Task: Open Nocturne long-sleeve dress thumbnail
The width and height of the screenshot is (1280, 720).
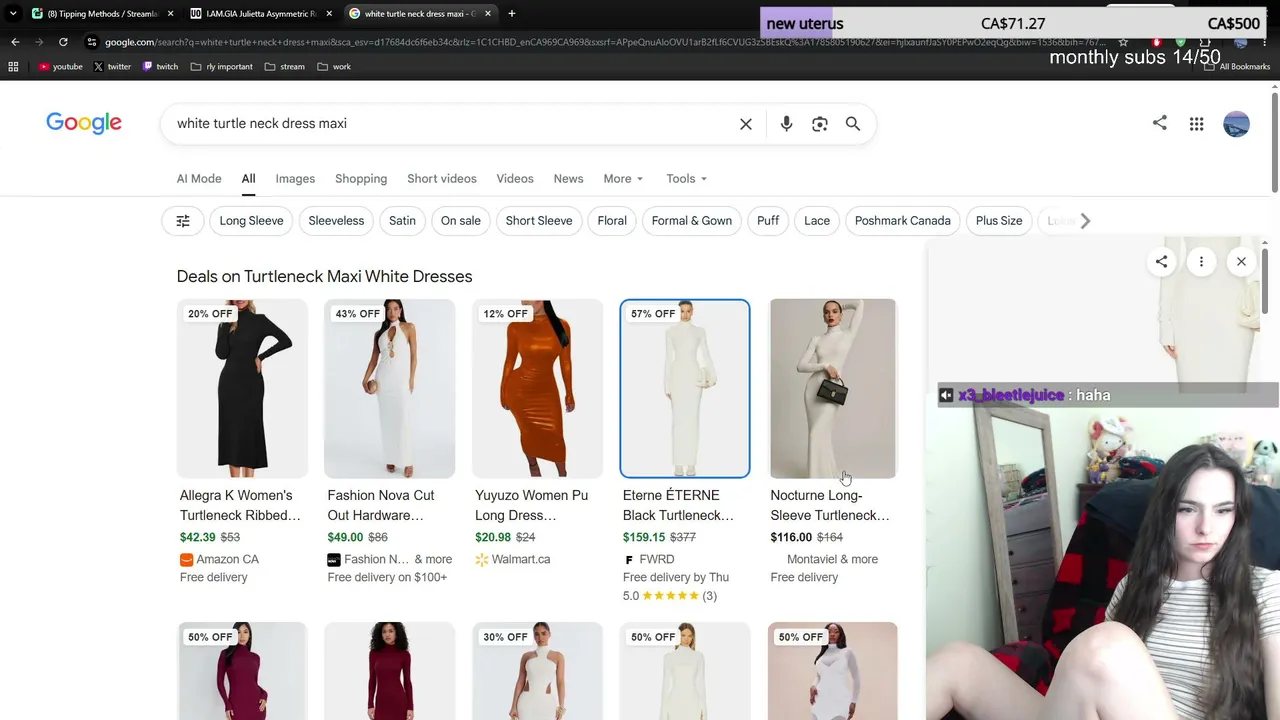Action: (833, 389)
